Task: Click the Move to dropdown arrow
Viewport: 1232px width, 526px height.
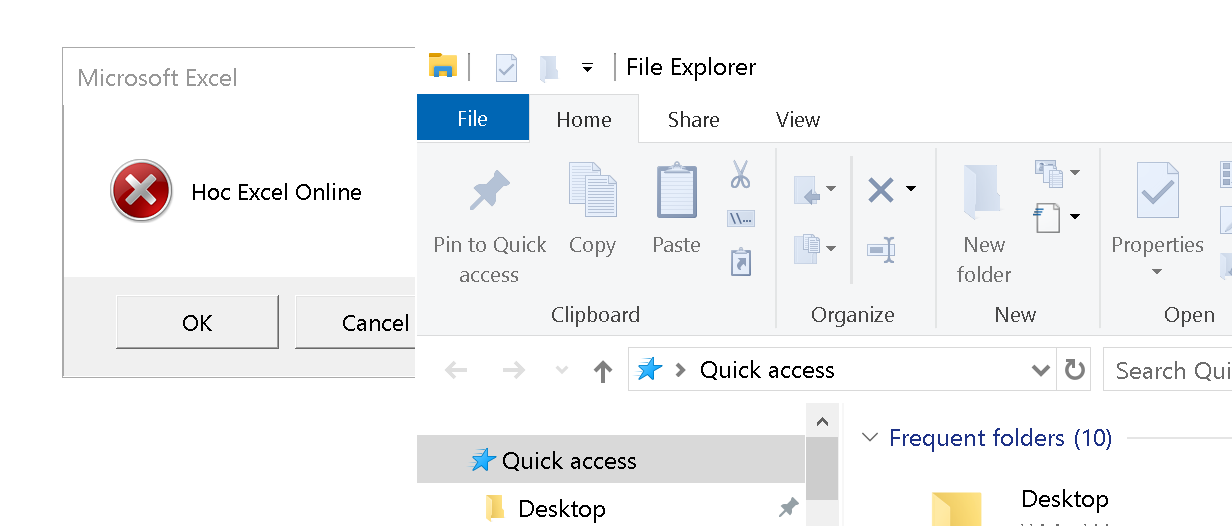Action: coord(831,189)
